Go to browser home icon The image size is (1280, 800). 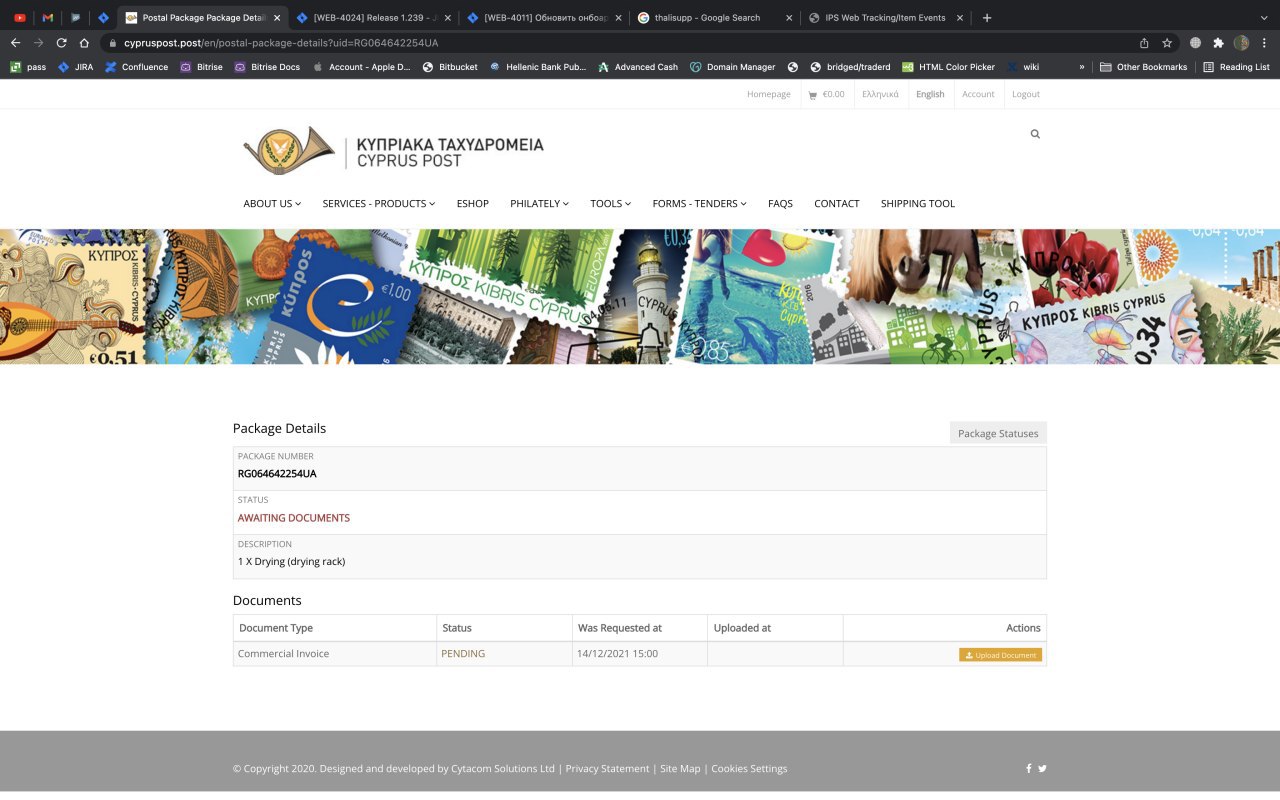(x=84, y=43)
